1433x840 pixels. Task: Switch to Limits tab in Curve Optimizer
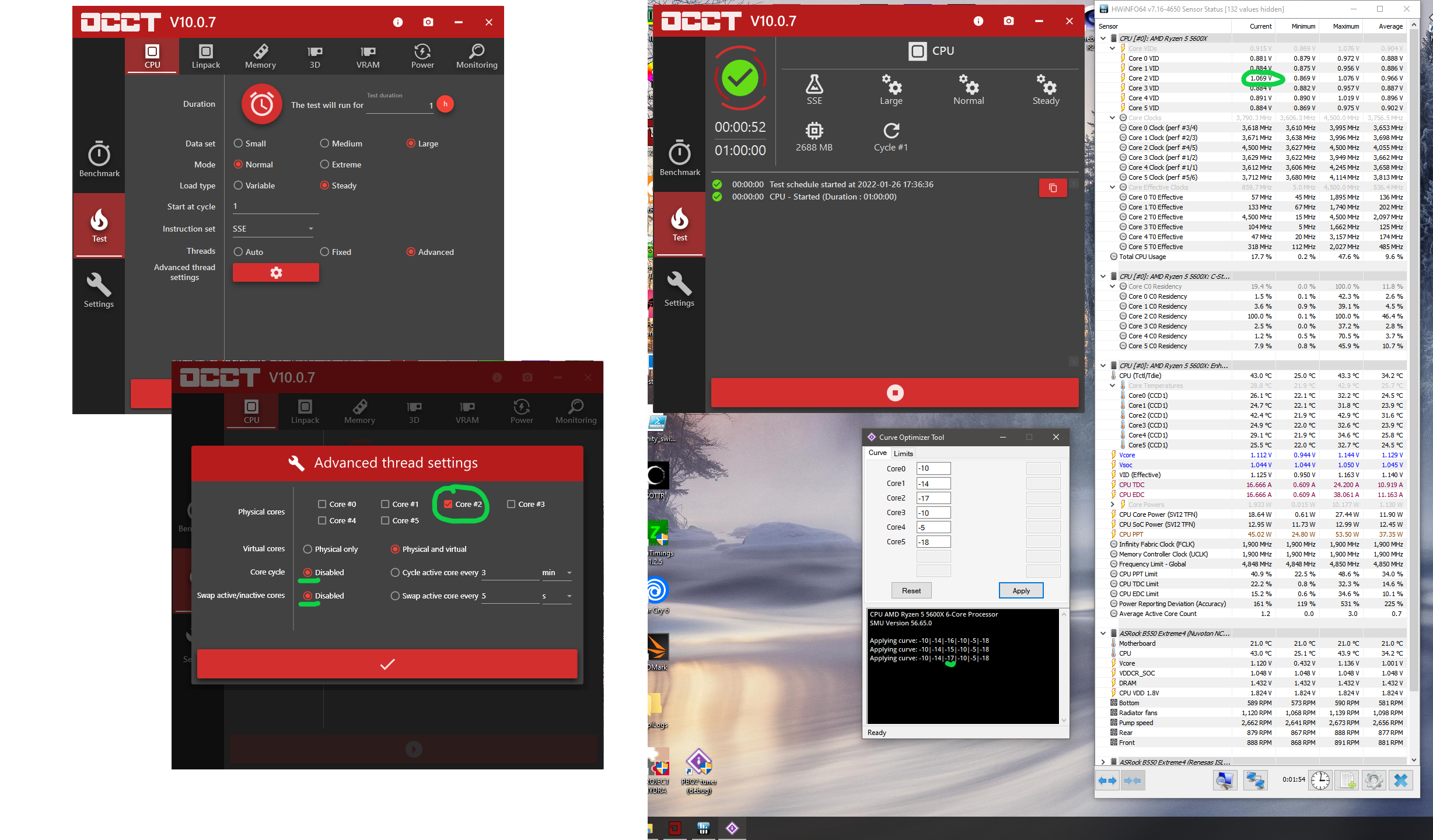click(903, 453)
